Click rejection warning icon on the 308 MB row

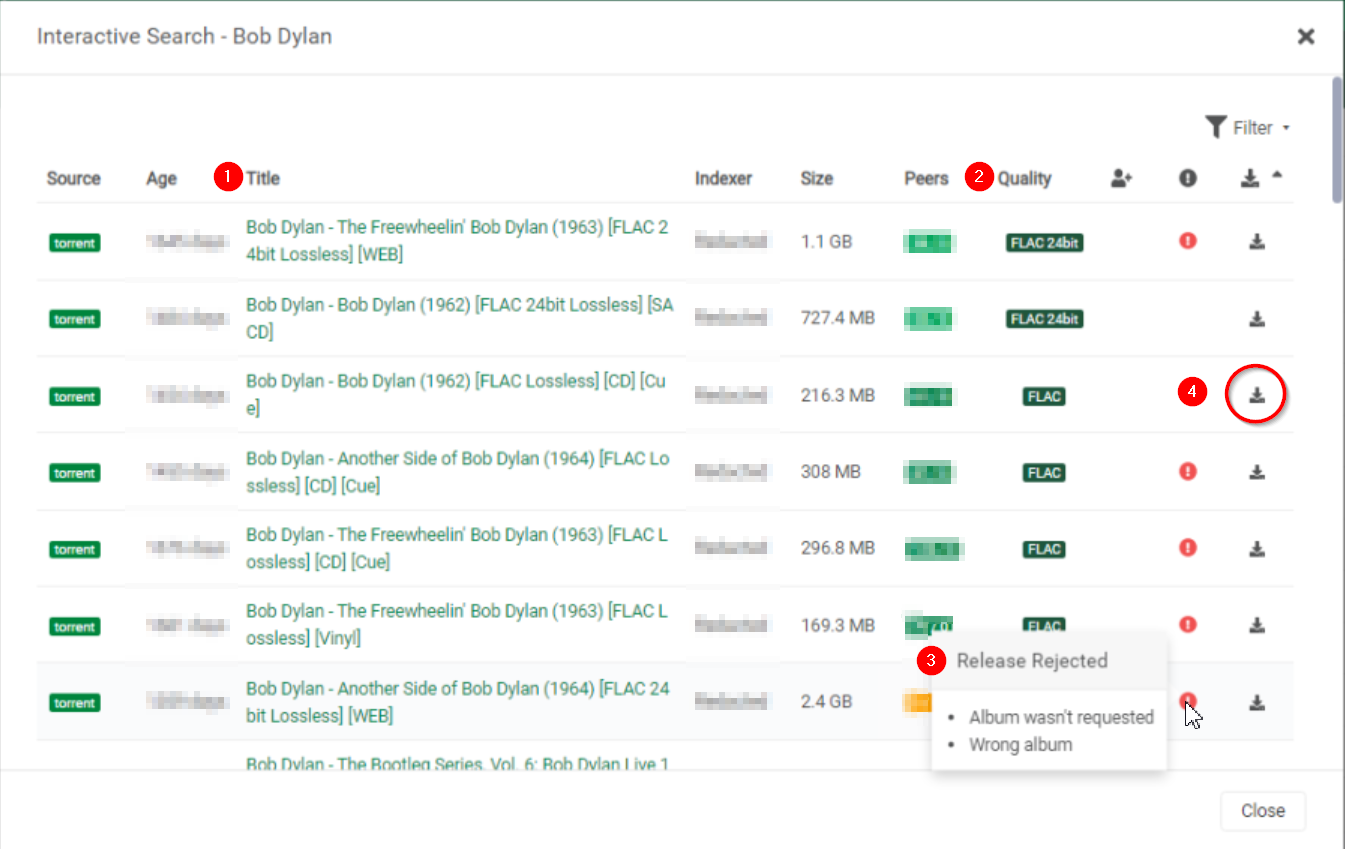tap(1188, 471)
